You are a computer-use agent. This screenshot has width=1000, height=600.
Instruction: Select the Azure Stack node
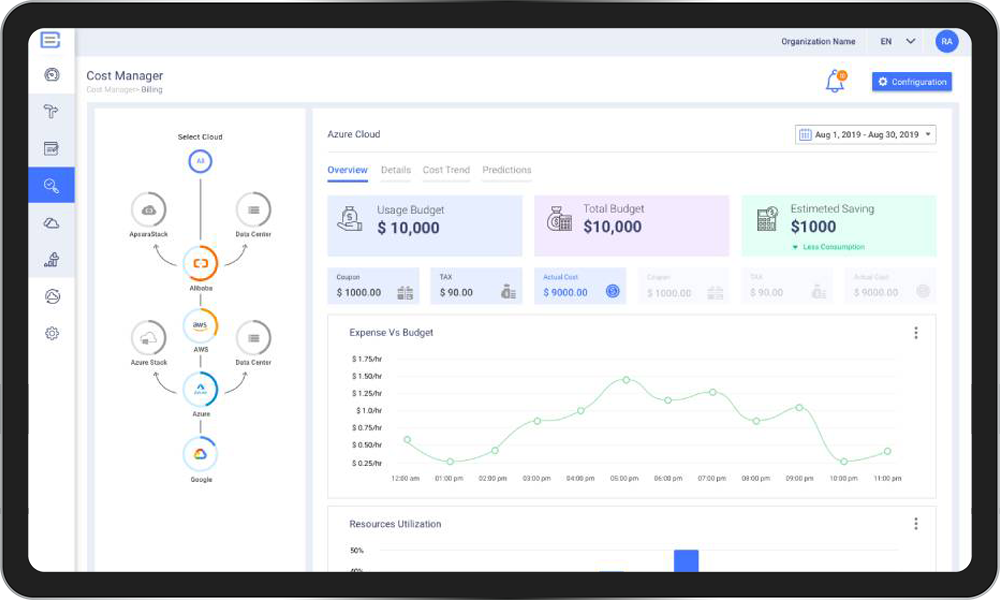click(149, 338)
